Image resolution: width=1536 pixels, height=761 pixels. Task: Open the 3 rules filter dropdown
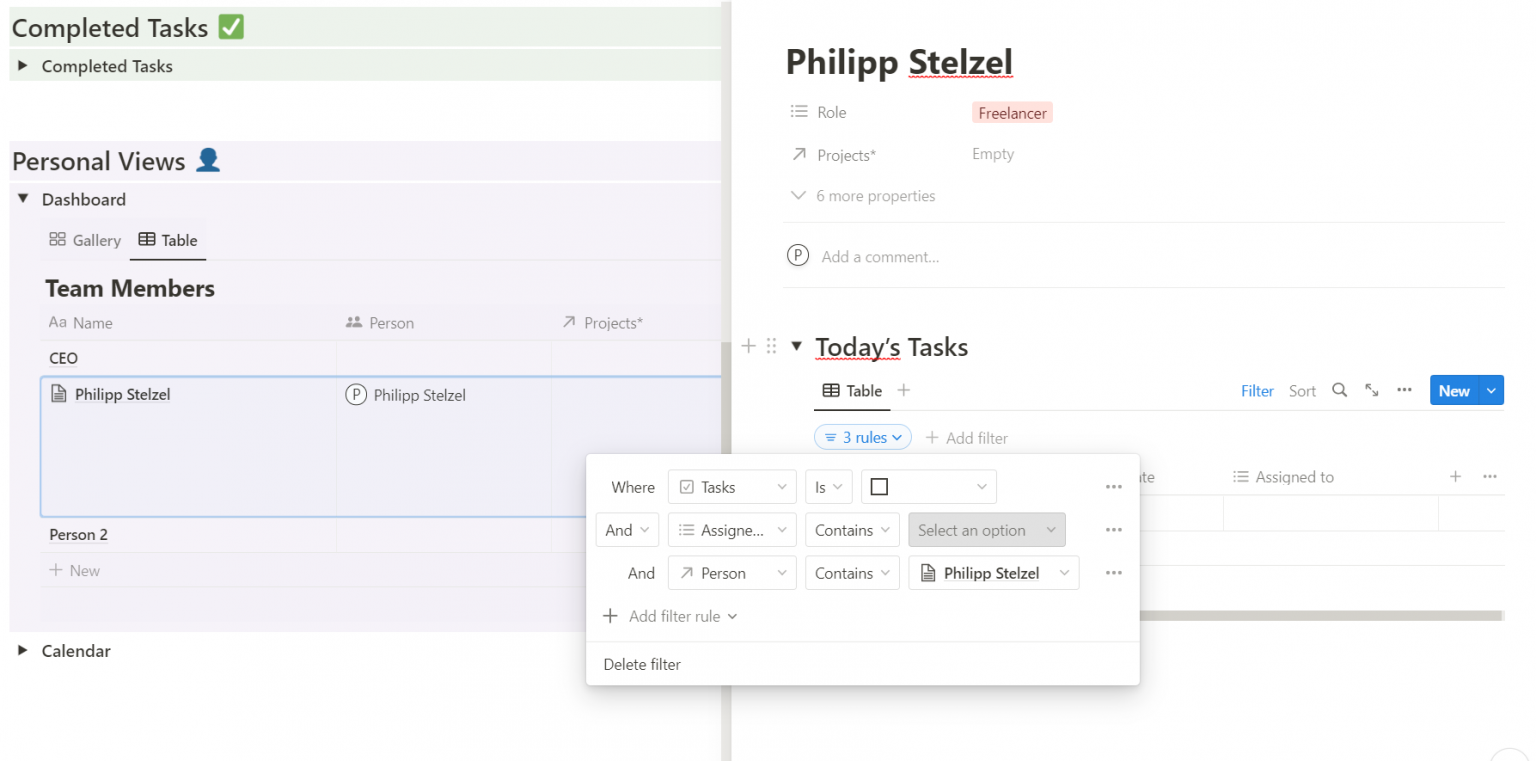click(x=862, y=437)
